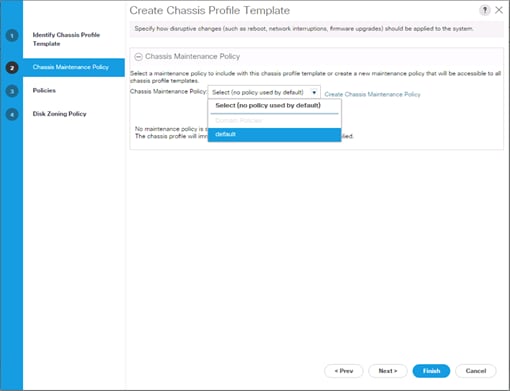Click Create Chassis Maintenance Policy link
The image size is (510, 391).
tap(372, 94)
